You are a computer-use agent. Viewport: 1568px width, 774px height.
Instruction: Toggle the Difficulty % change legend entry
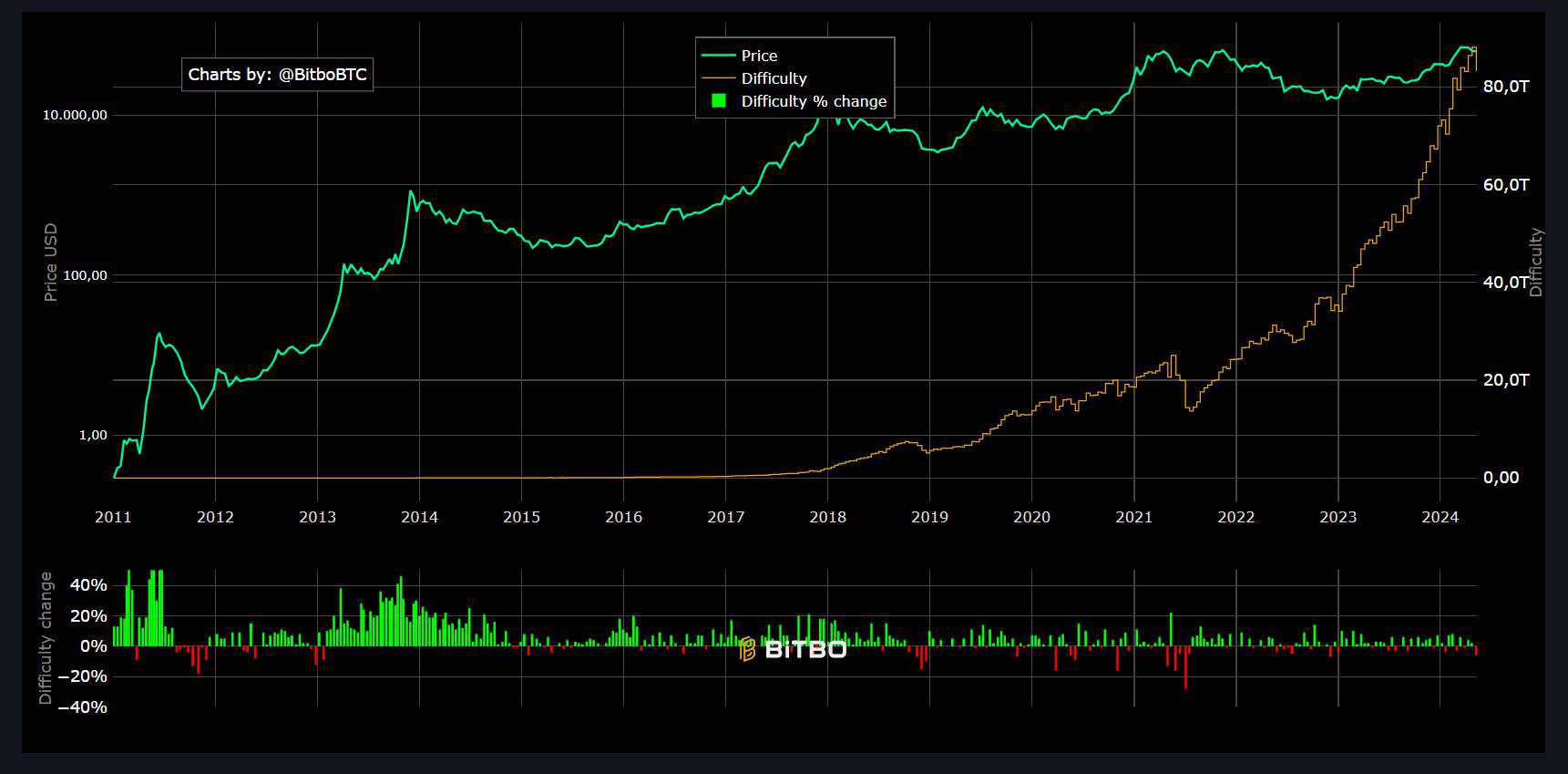[x=813, y=101]
